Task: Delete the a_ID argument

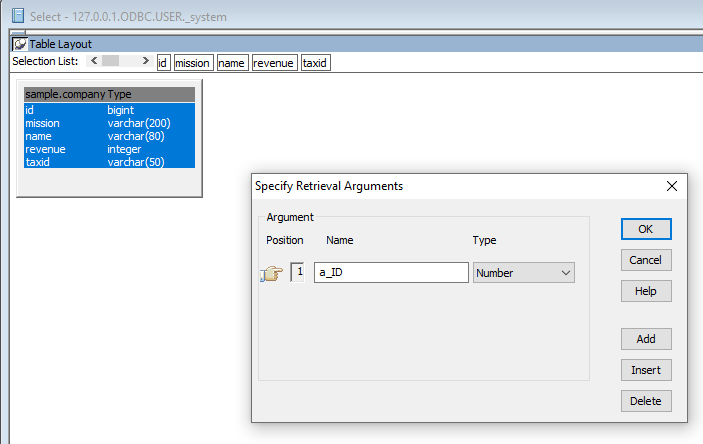Action: tap(645, 401)
